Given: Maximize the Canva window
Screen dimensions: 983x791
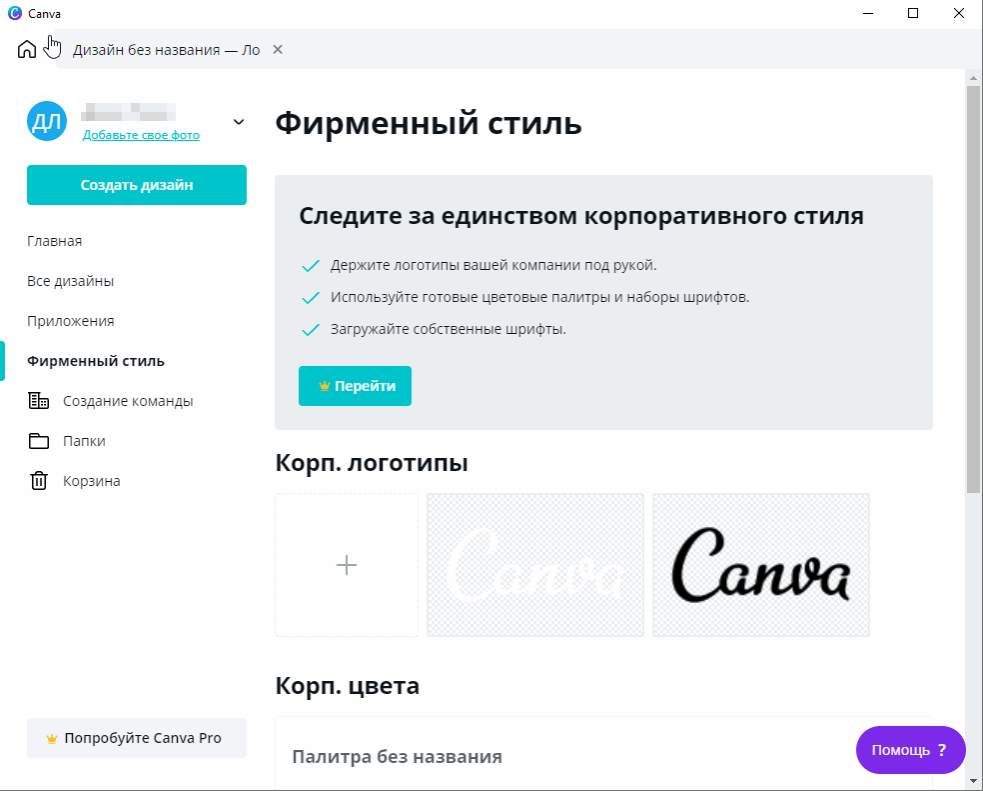Looking at the screenshot, I should coord(913,13).
